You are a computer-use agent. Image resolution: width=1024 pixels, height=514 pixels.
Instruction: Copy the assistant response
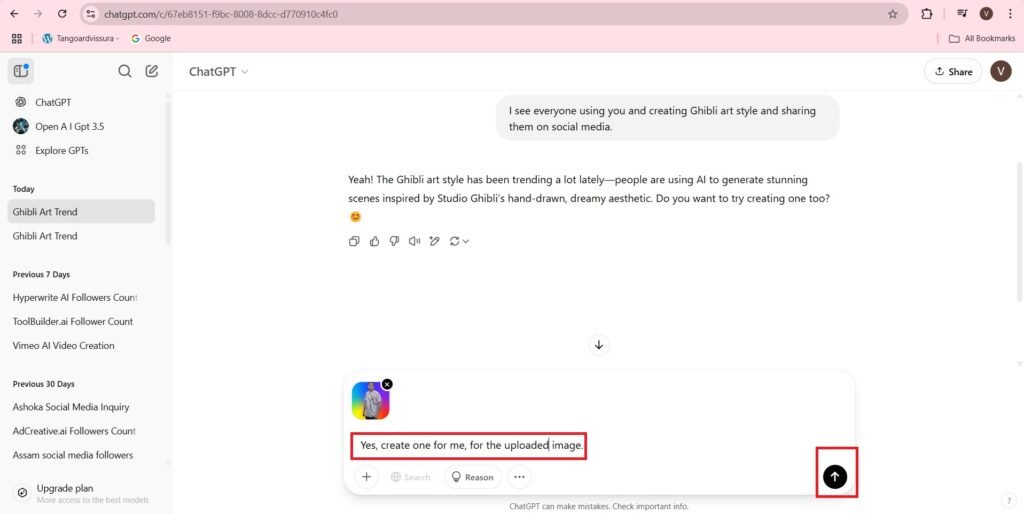354,241
